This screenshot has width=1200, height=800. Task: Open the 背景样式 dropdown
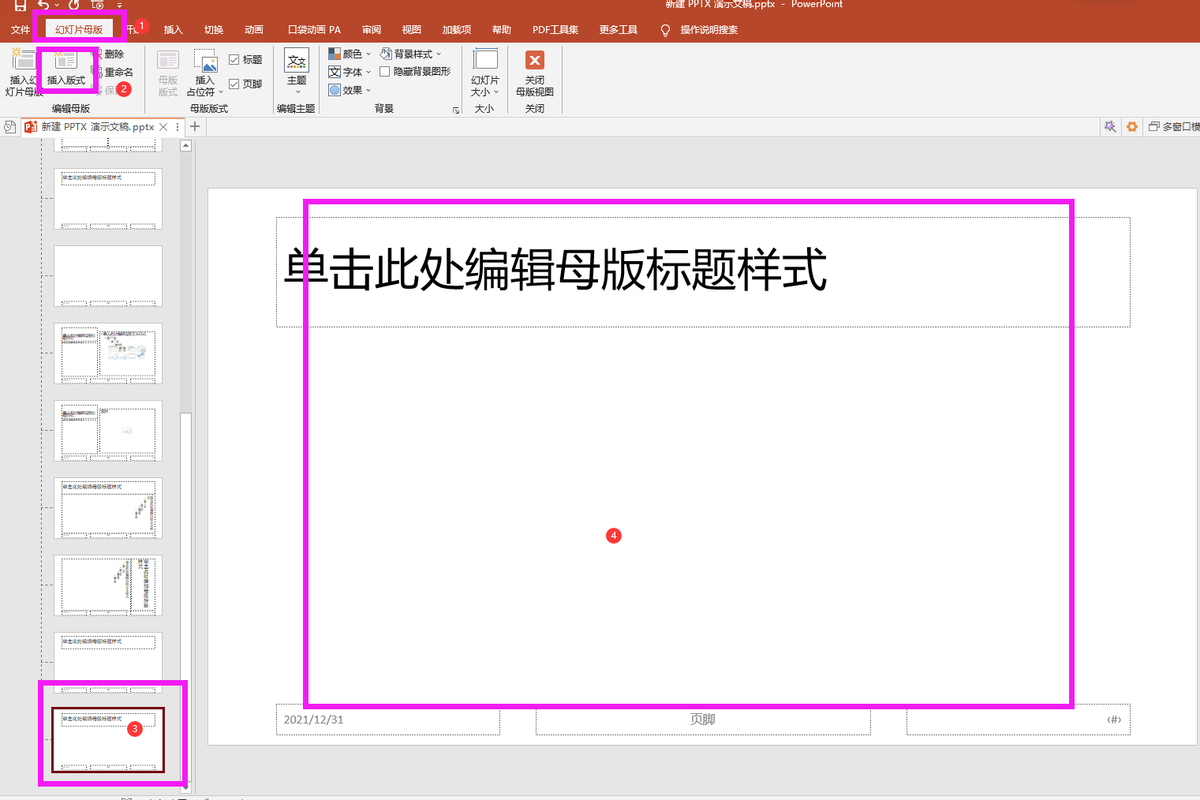click(411, 54)
